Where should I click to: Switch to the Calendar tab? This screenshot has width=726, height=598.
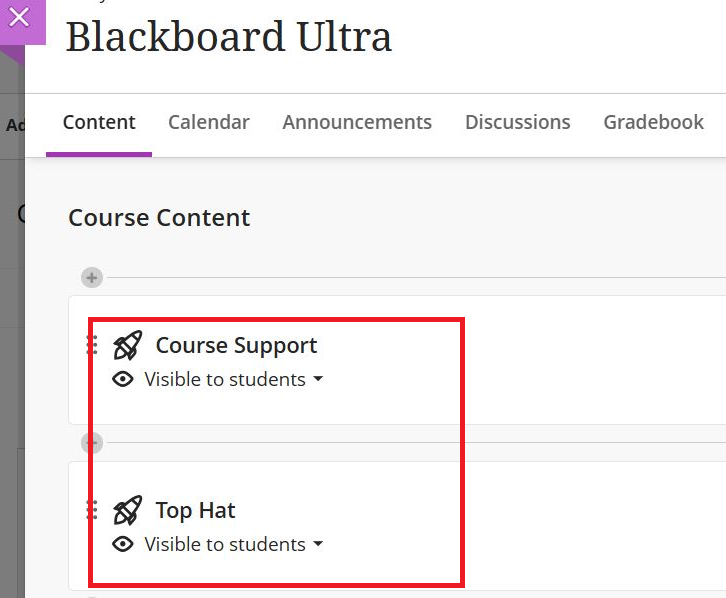pos(209,123)
